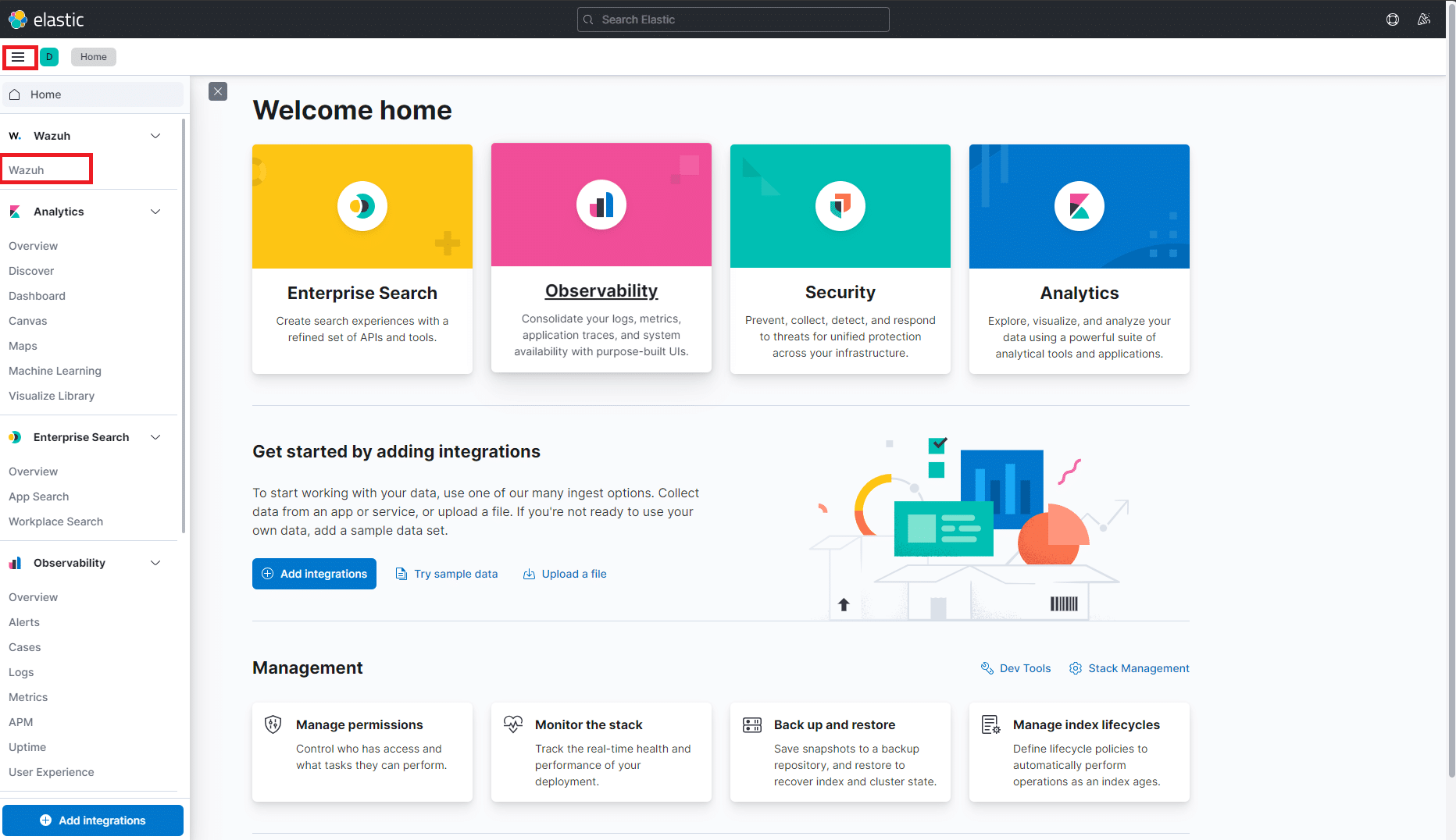1456x840 pixels.
Task: Click the Observability icon in sidebar
Action: (x=15, y=563)
